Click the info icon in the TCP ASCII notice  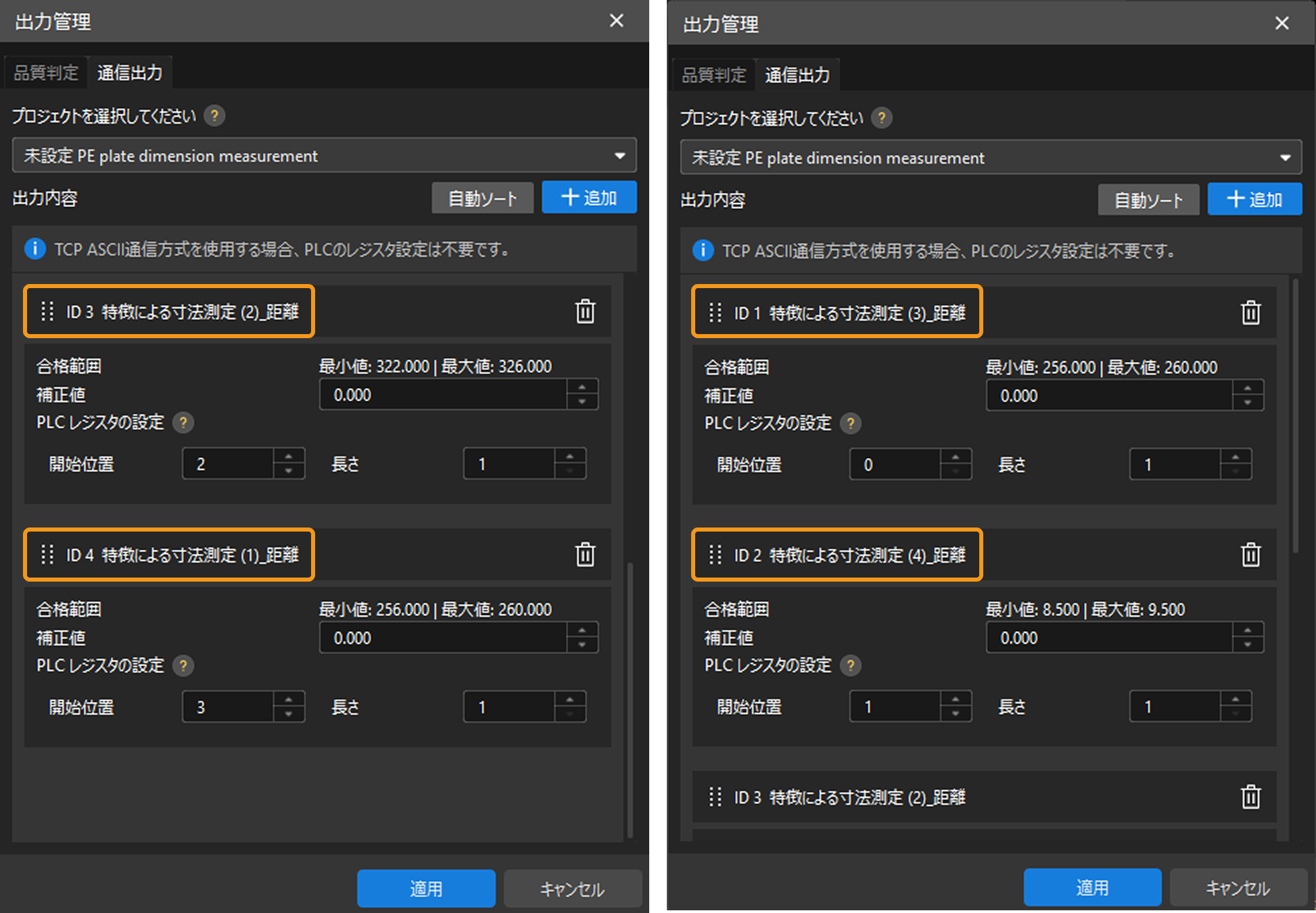(x=34, y=249)
